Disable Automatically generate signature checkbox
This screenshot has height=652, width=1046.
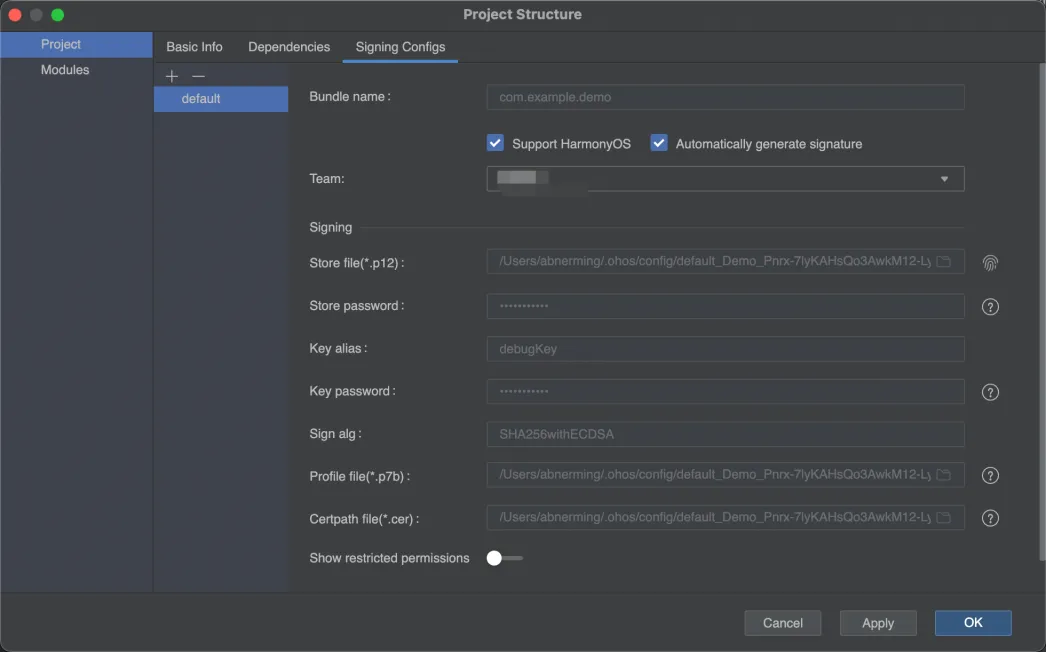tap(659, 143)
